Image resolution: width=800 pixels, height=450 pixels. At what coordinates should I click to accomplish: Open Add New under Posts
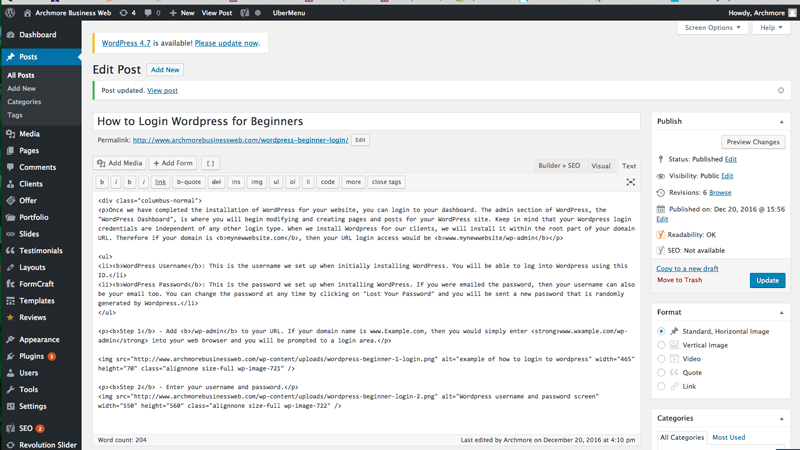(x=21, y=88)
